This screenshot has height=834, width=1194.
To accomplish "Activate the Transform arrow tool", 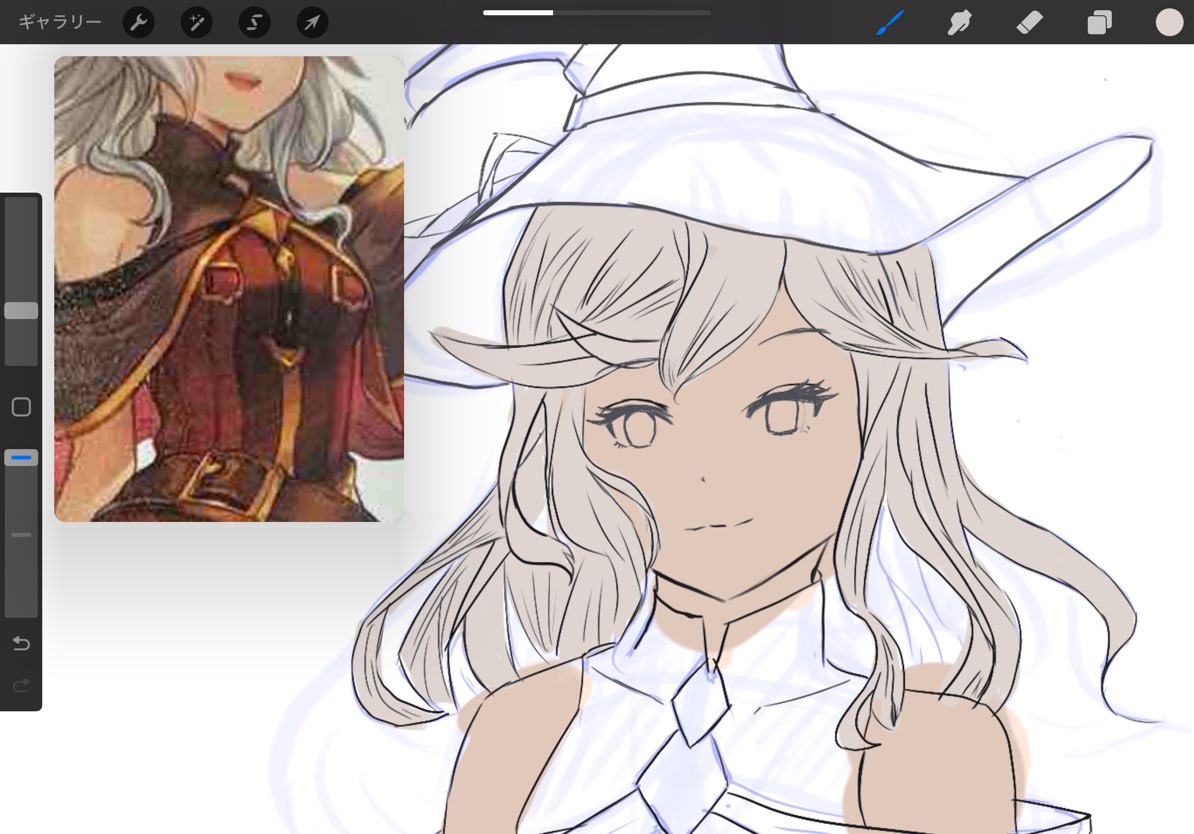I will (x=312, y=22).
